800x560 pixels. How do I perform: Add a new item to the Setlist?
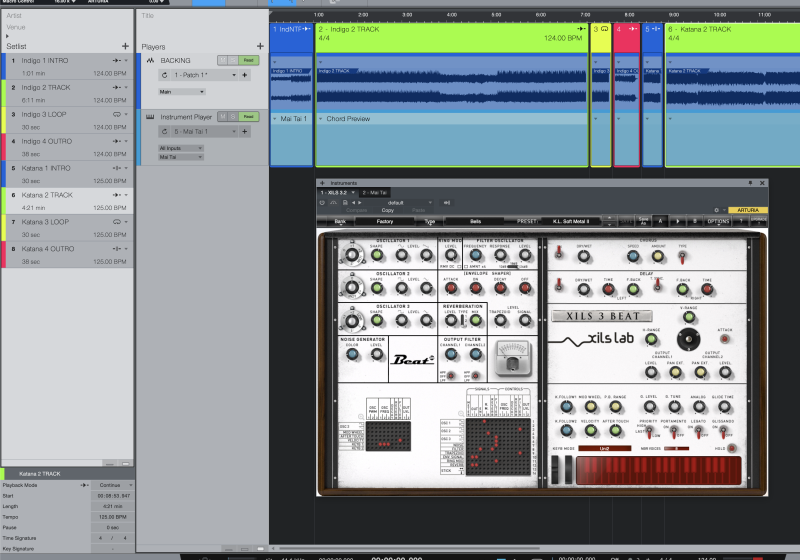(x=125, y=46)
